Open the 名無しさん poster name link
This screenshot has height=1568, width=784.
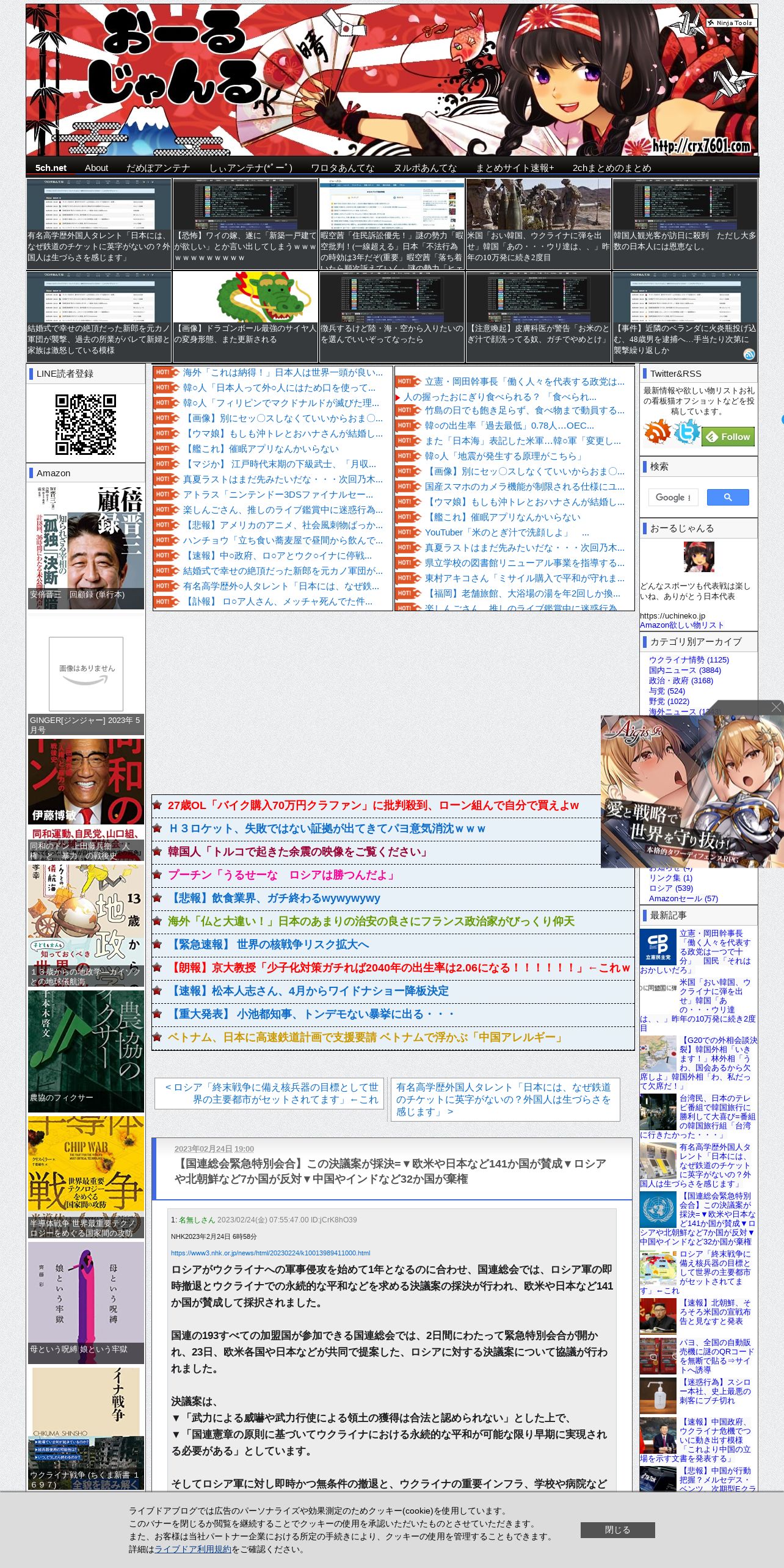coord(197,1220)
